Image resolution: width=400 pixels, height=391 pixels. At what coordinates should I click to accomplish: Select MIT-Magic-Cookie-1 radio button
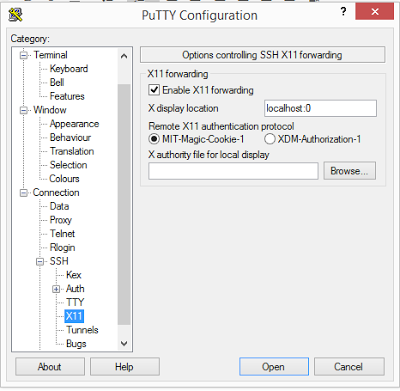point(154,139)
